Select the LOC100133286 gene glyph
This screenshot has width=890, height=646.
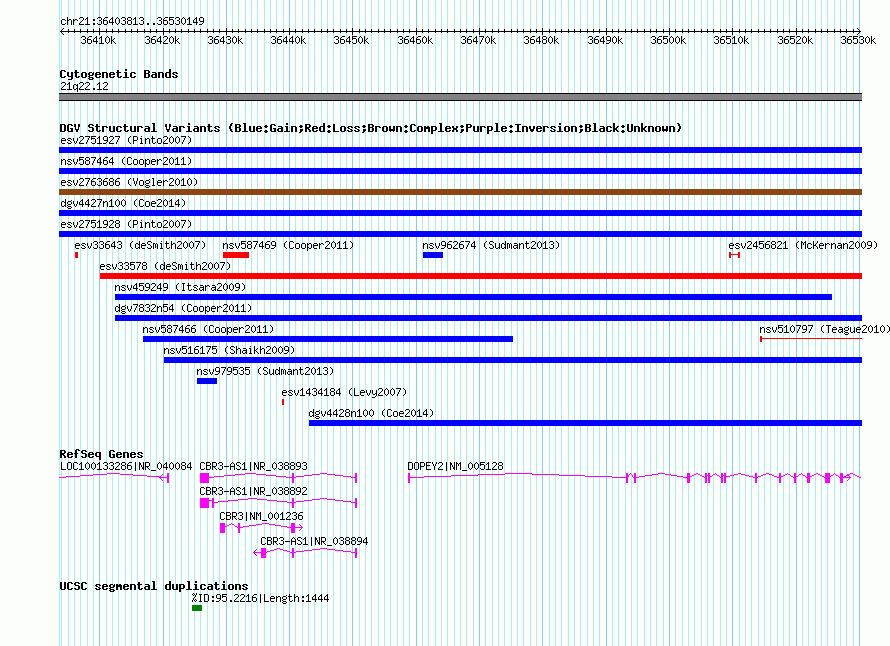click(x=114, y=478)
